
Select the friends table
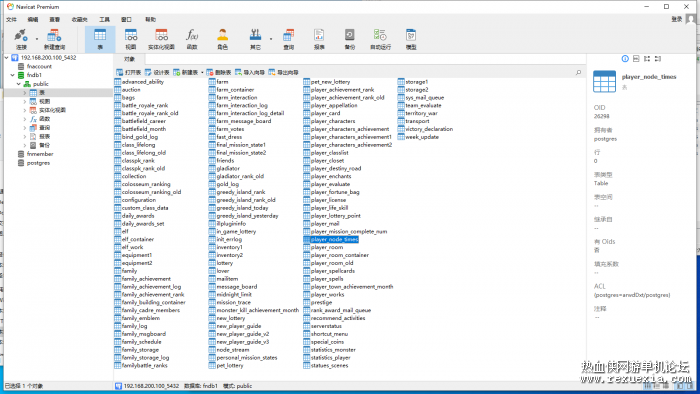225,161
